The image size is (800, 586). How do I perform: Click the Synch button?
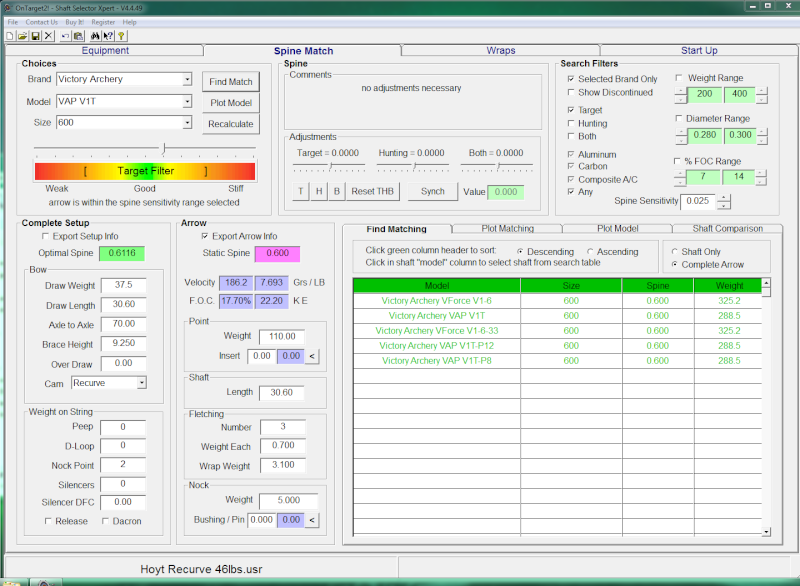tap(433, 191)
